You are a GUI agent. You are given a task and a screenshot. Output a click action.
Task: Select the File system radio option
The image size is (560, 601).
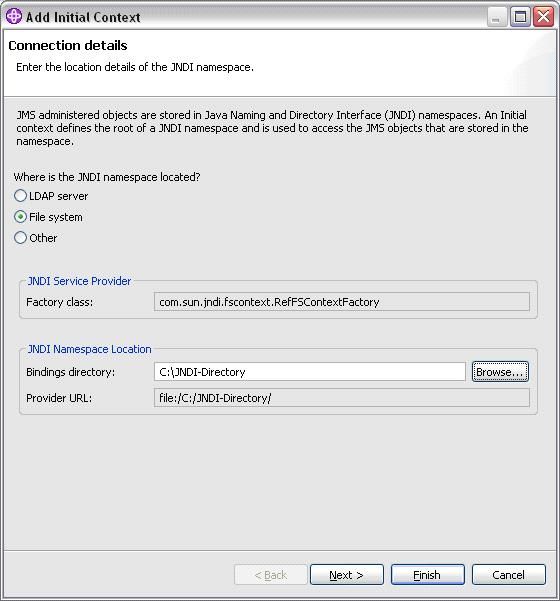[x=20, y=217]
